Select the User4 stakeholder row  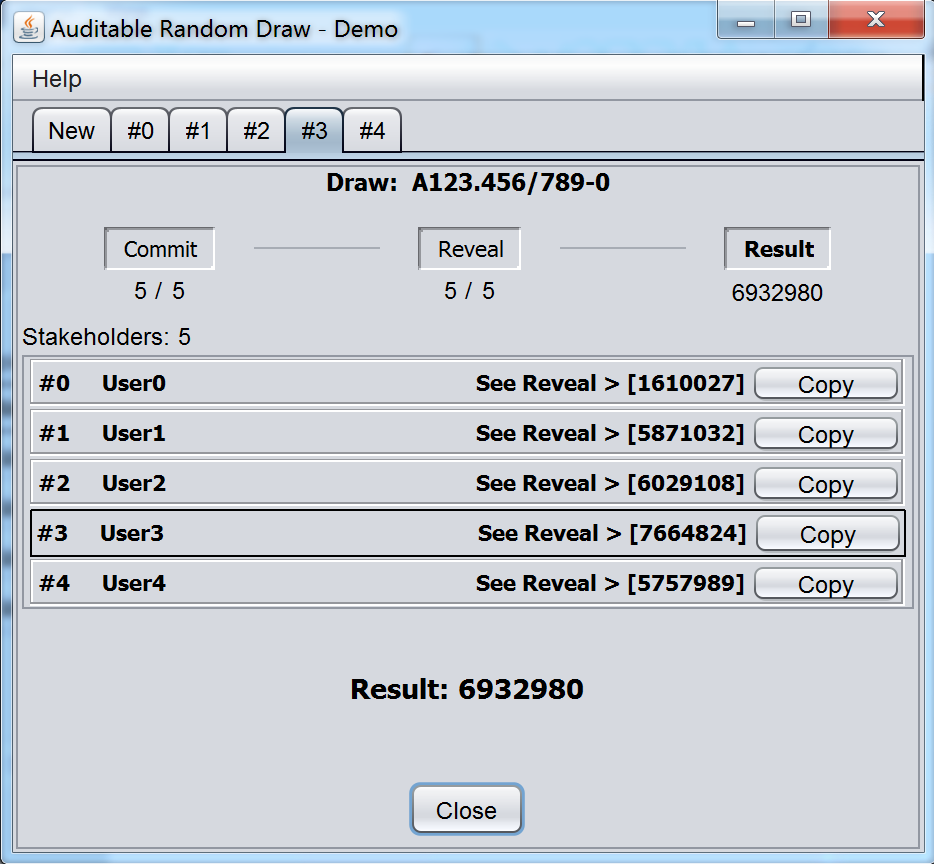click(x=467, y=583)
